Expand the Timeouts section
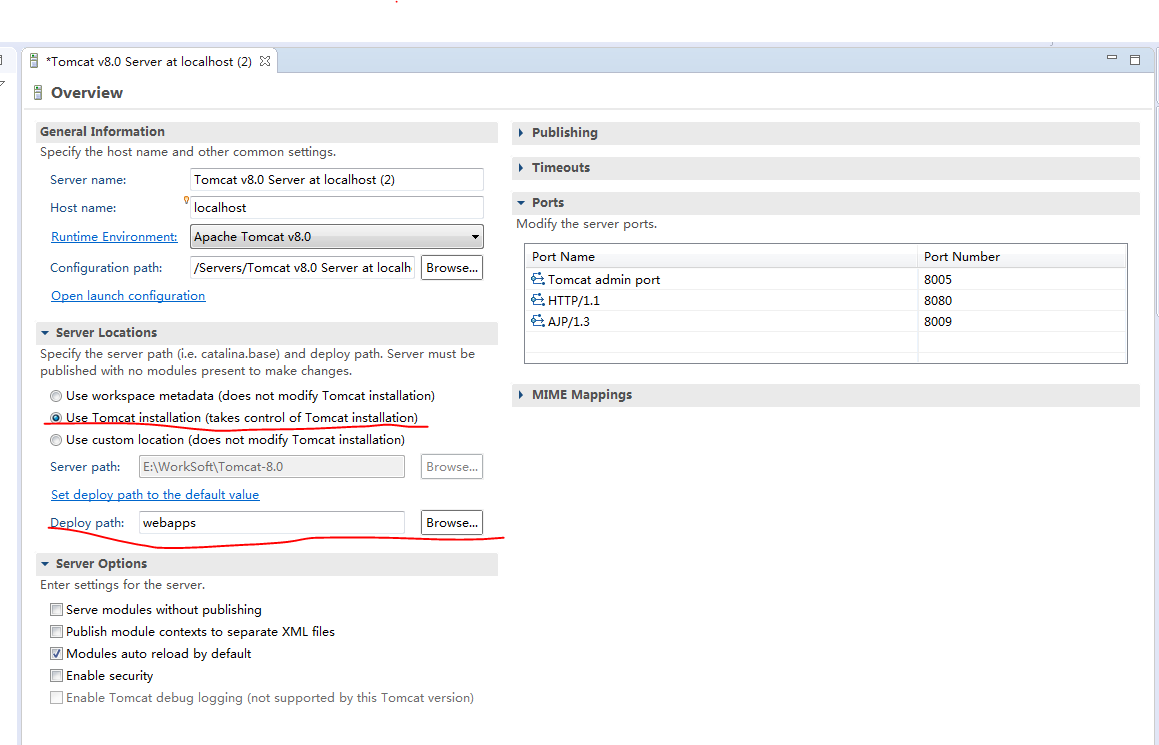Screen dimensions: 1159x745 click(x=521, y=168)
